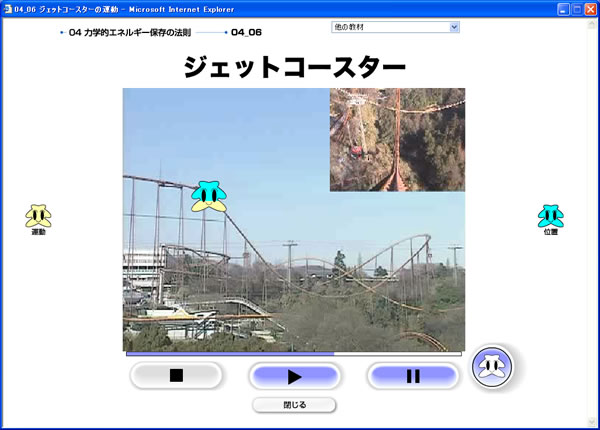Click the overhead inset video in corner
The height and width of the screenshot is (430, 600).
click(397, 139)
